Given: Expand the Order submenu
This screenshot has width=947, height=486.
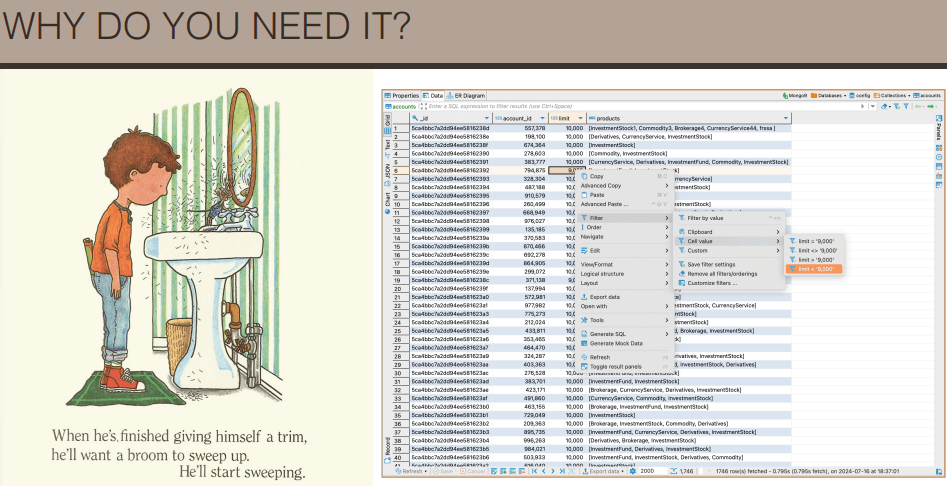Looking at the screenshot, I should [624, 228].
